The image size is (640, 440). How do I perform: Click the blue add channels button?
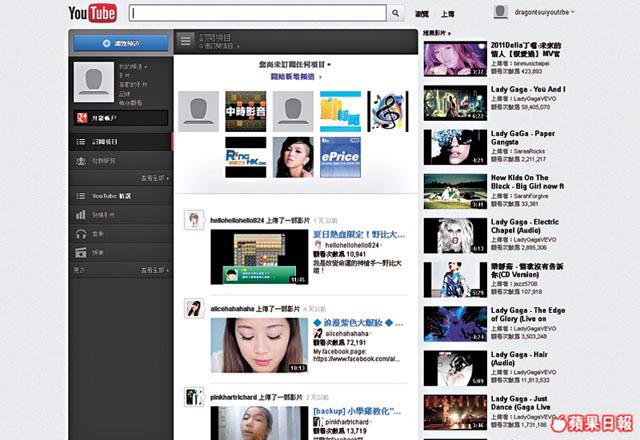pyautogui.click(x=120, y=43)
